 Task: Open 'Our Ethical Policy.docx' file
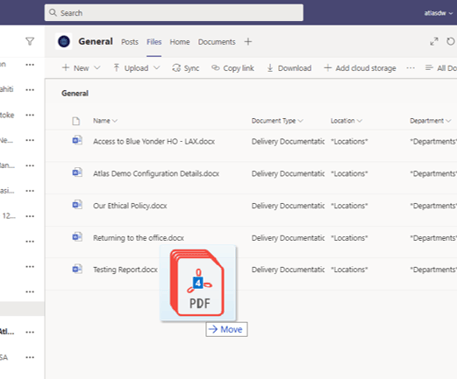tap(130, 205)
